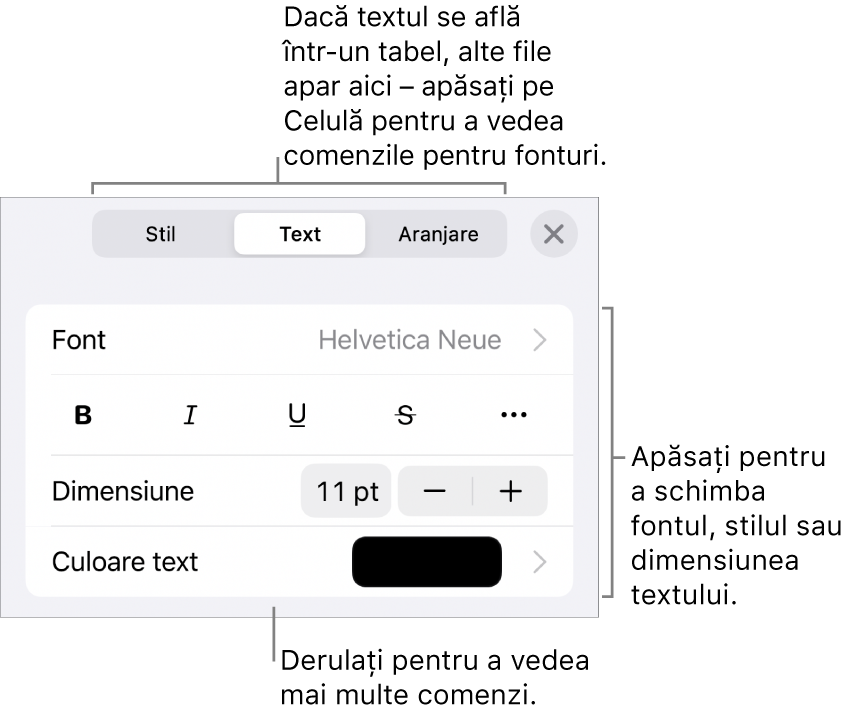Expand the Font settings row
The height and width of the screenshot is (716, 851).
point(540,340)
